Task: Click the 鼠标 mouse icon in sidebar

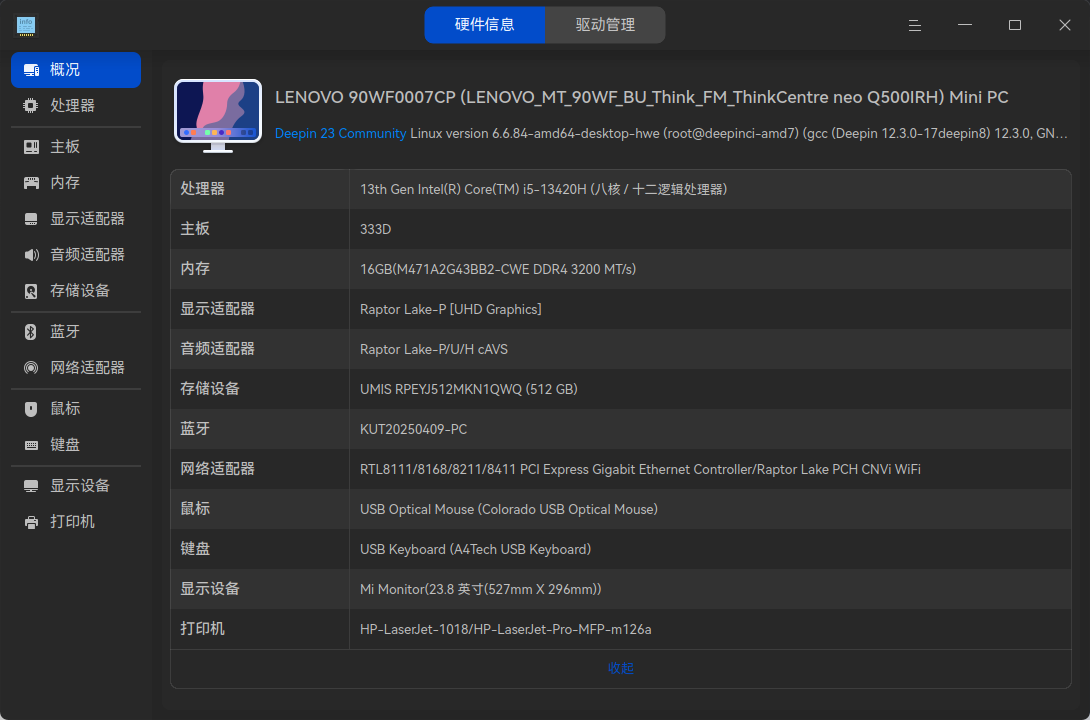Action: pyautogui.click(x=31, y=409)
